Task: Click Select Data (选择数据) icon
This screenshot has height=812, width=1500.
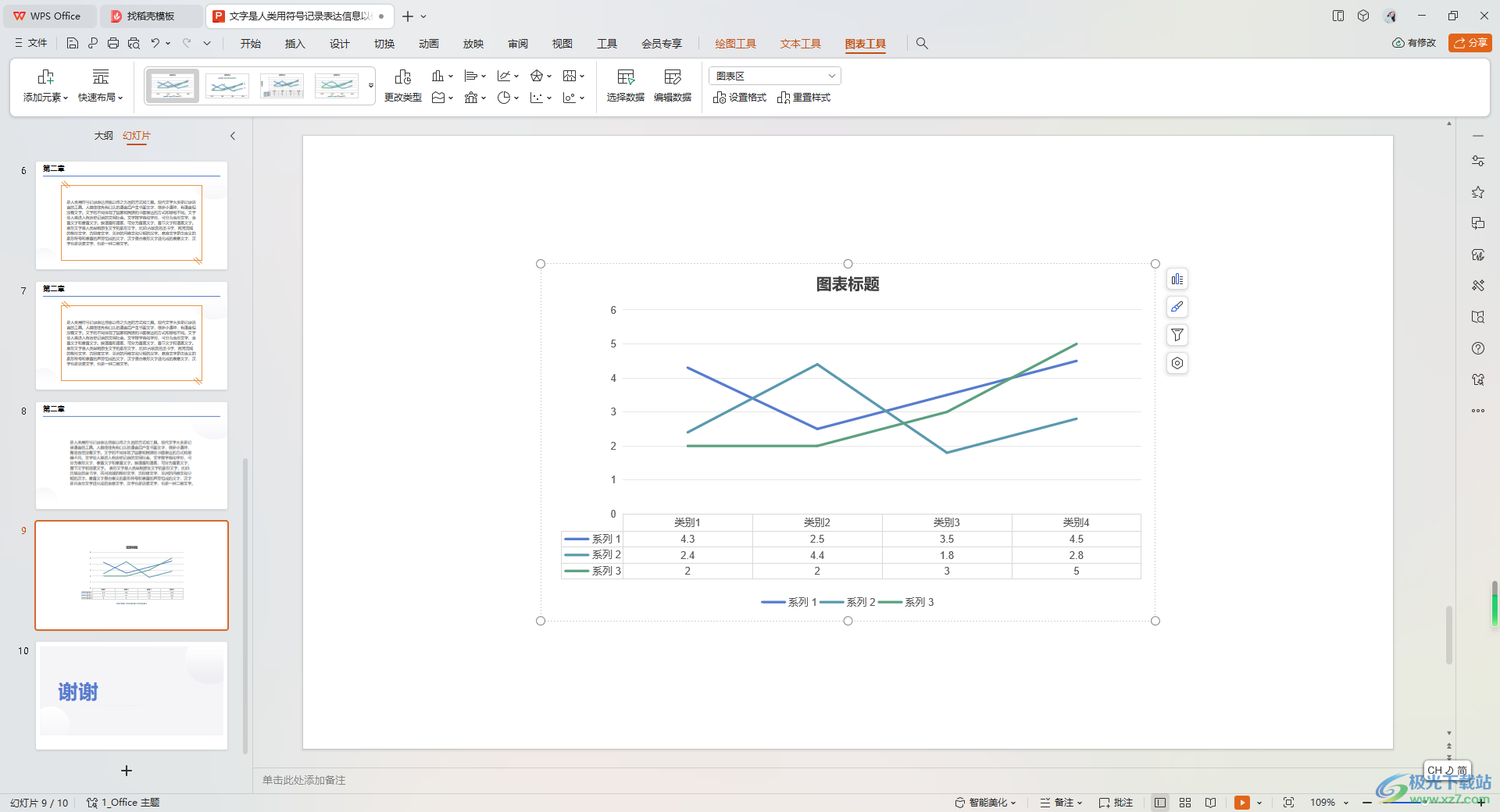Action: tap(626, 86)
